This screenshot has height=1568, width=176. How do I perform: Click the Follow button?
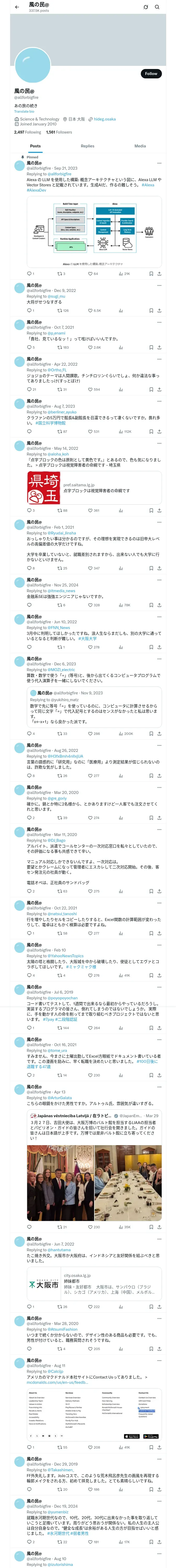click(151, 74)
